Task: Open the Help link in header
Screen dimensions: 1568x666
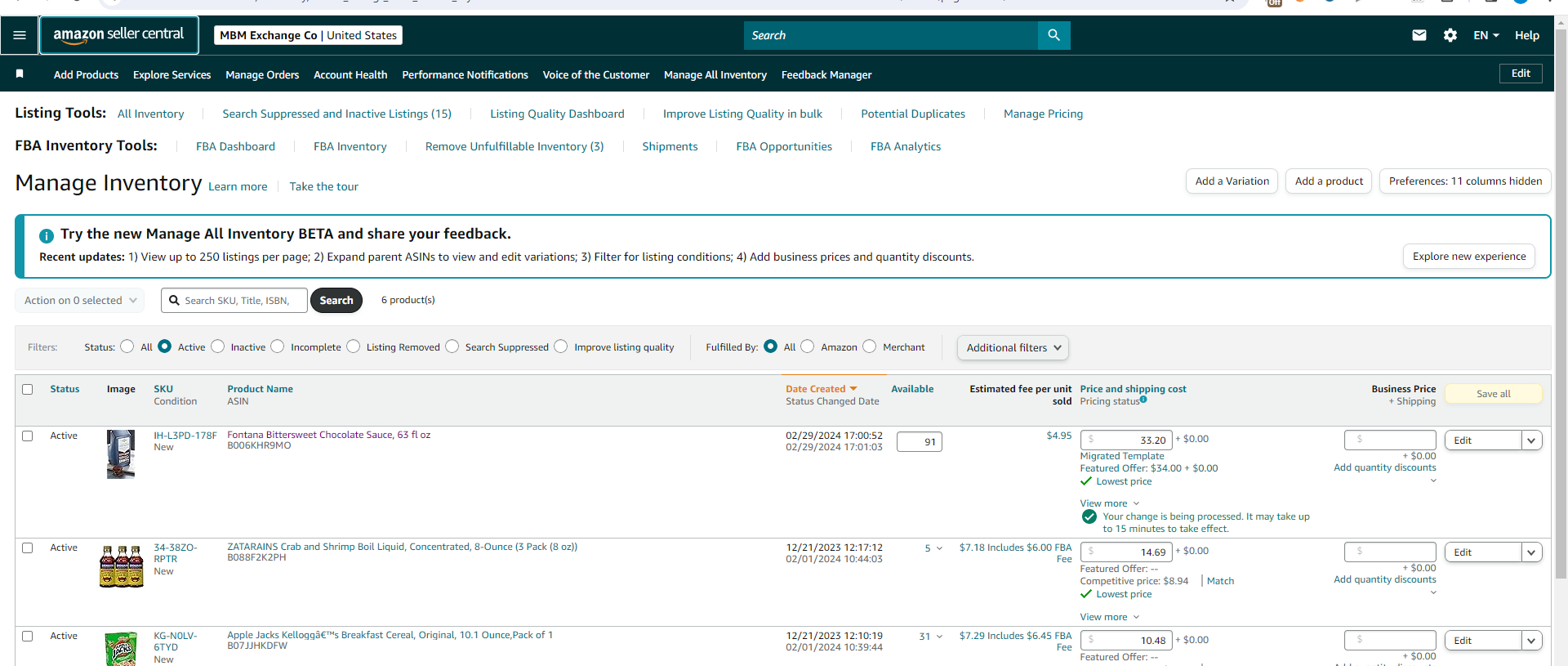Action: tap(1527, 35)
